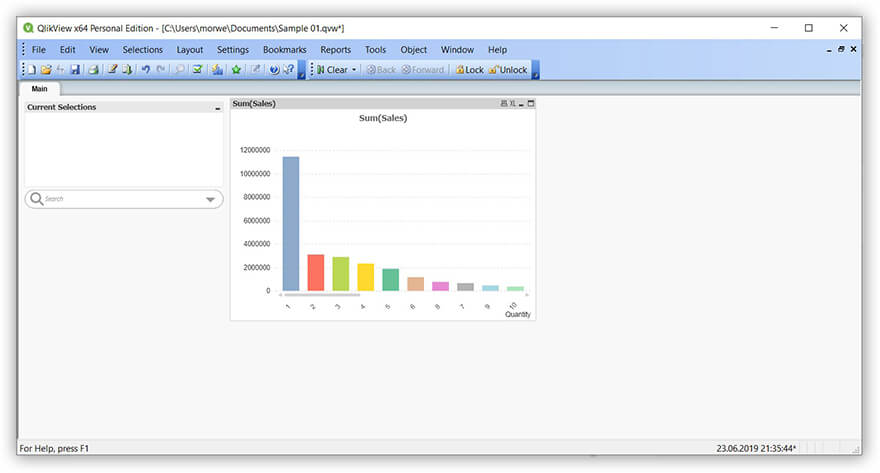Click the chart scrollbar's left arrow
The width and height of the screenshot is (880, 473).
click(x=281, y=295)
